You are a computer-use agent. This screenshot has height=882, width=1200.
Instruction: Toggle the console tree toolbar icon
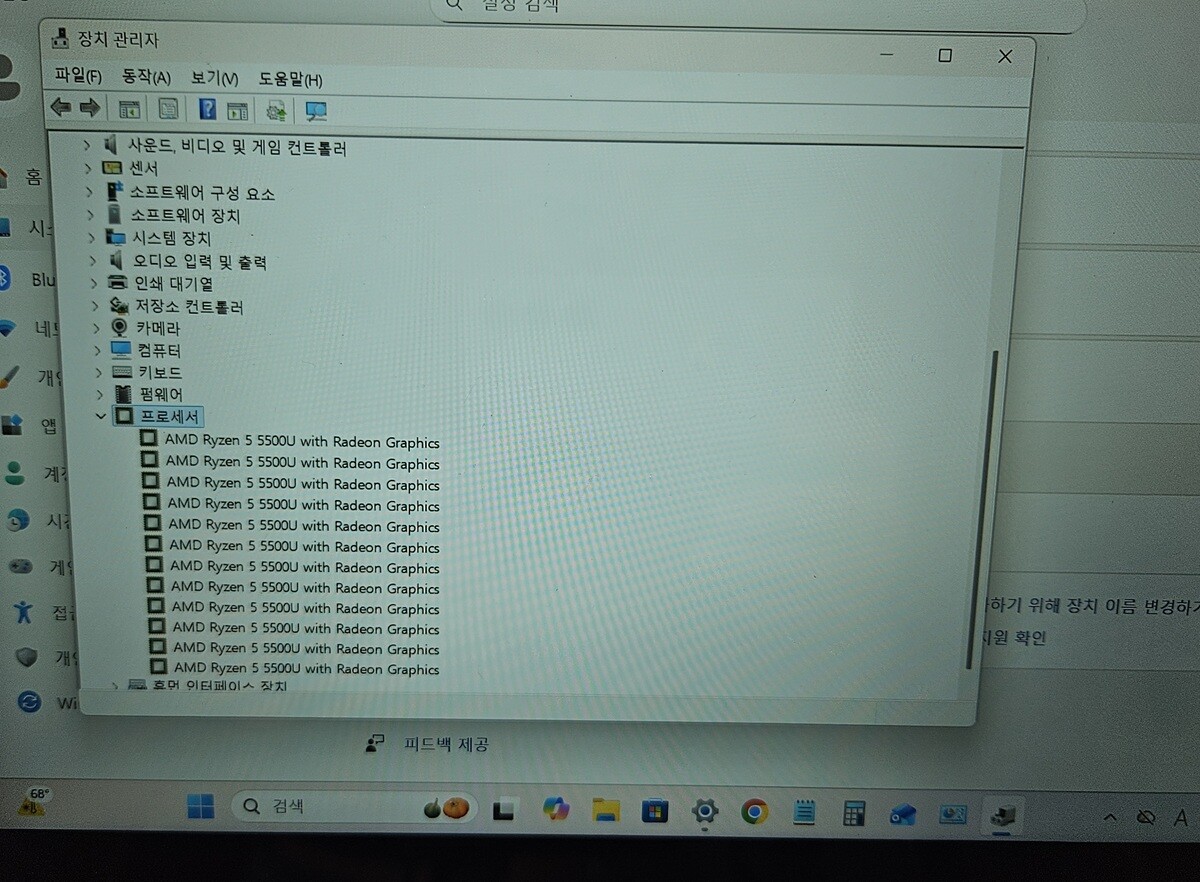tap(129, 109)
